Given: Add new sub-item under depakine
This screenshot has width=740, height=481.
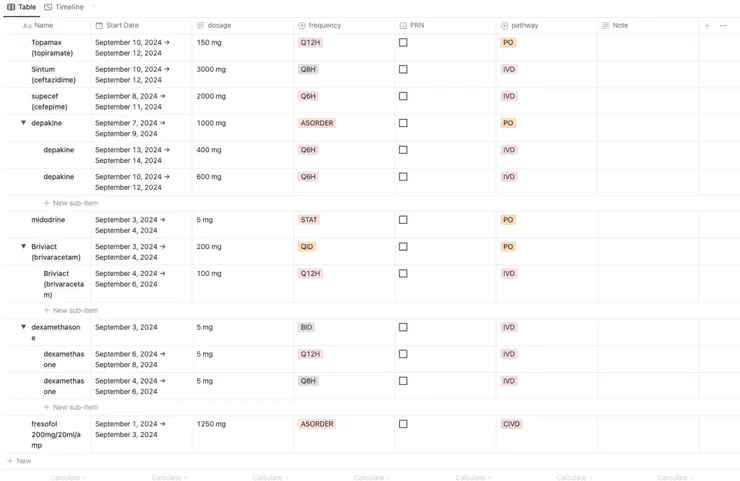Looking at the screenshot, I should [x=71, y=203].
